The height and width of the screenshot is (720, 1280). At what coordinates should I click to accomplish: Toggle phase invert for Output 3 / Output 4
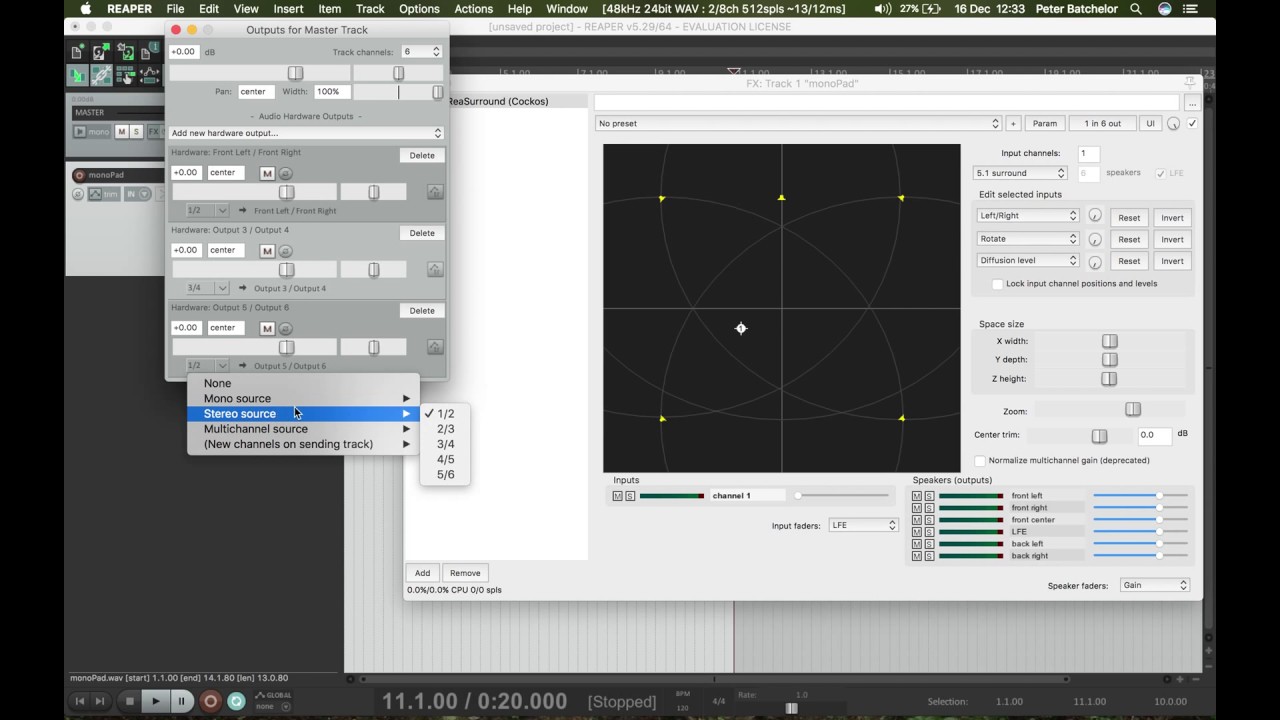[286, 251]
